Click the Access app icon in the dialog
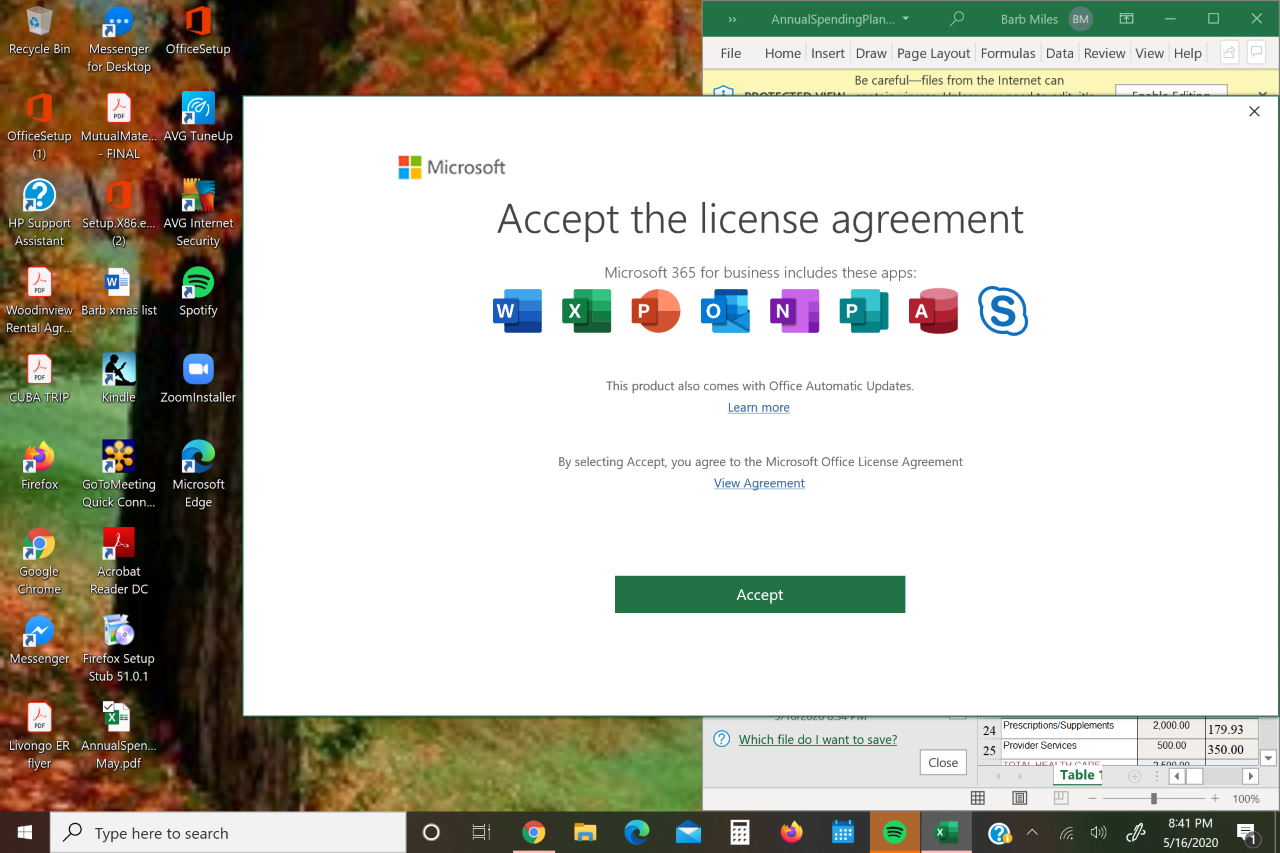 click(x=933, y=311)
